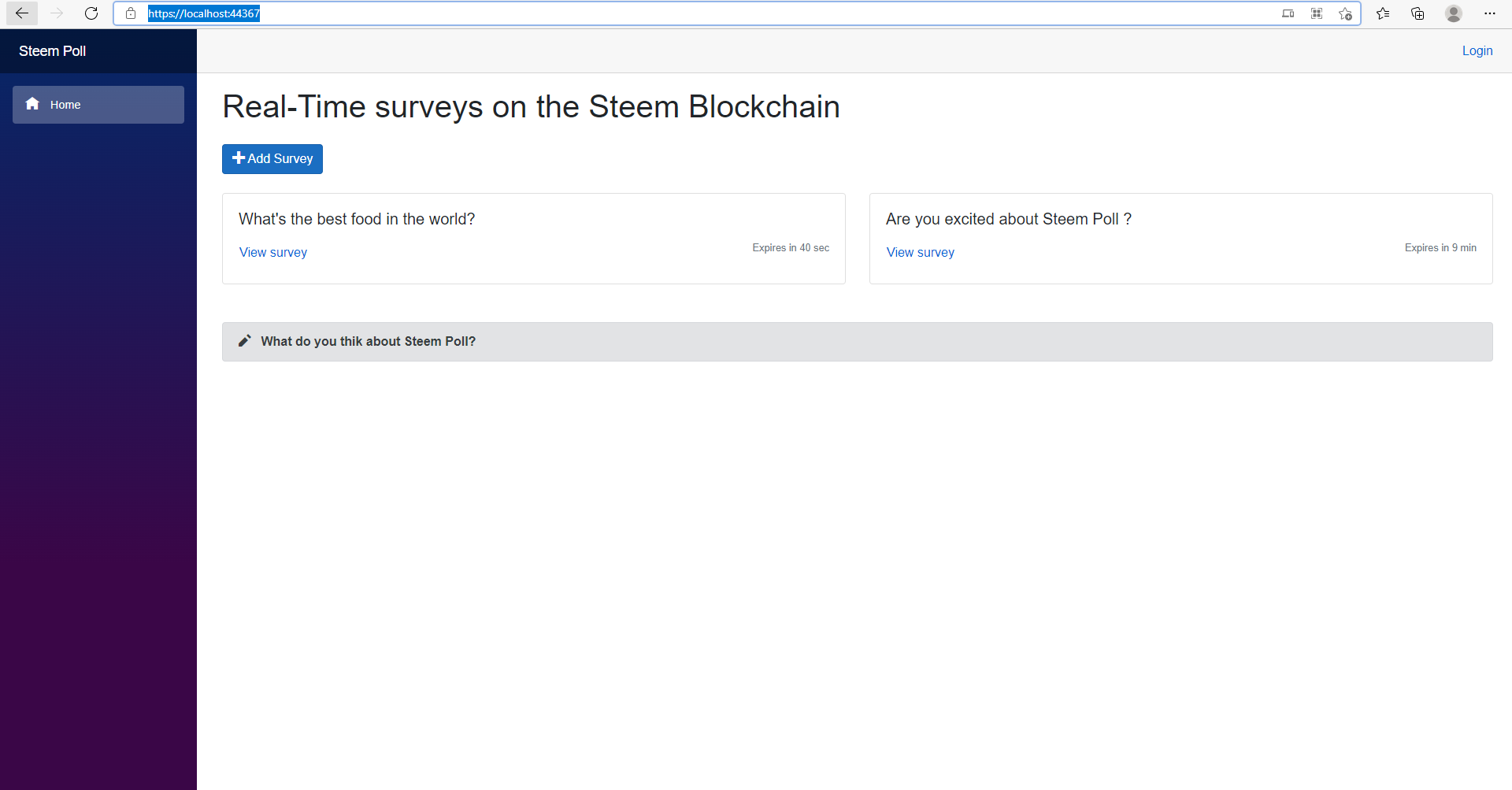Click the pencil icon beside Steem Poll question
The height and width of the screenshot is (790, 1512).
point(245,341)
